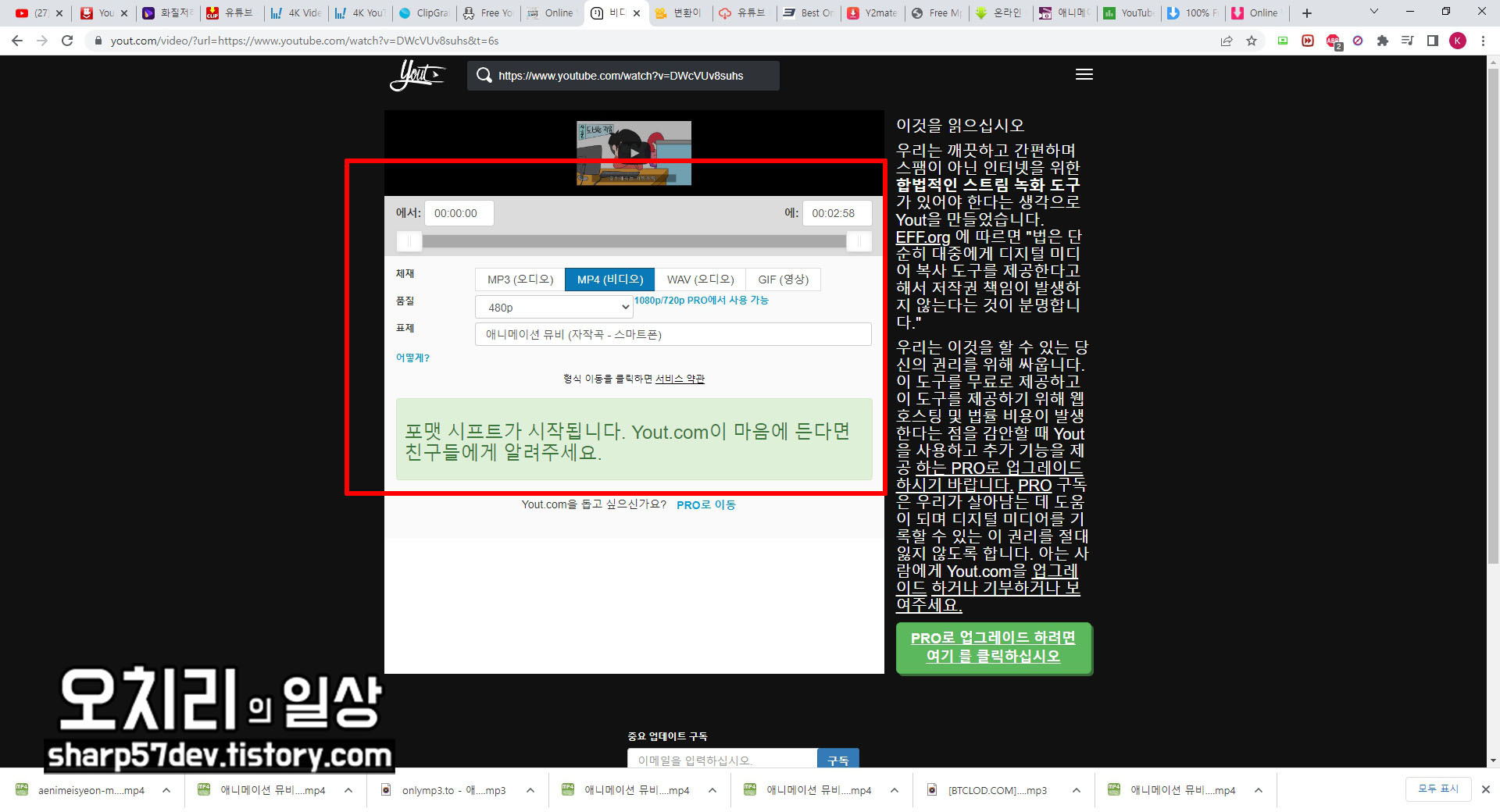Click the 구독 subscribe button

[838, 759]
